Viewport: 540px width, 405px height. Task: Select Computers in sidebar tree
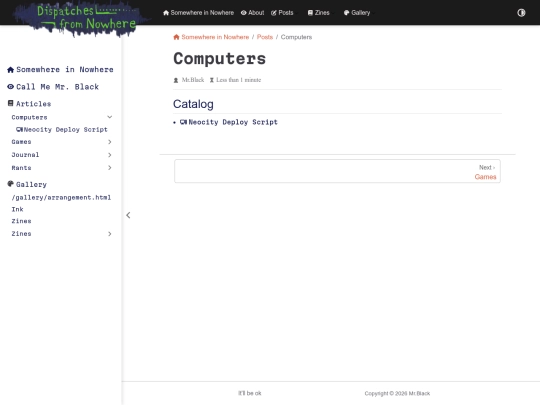pos(29,117)
